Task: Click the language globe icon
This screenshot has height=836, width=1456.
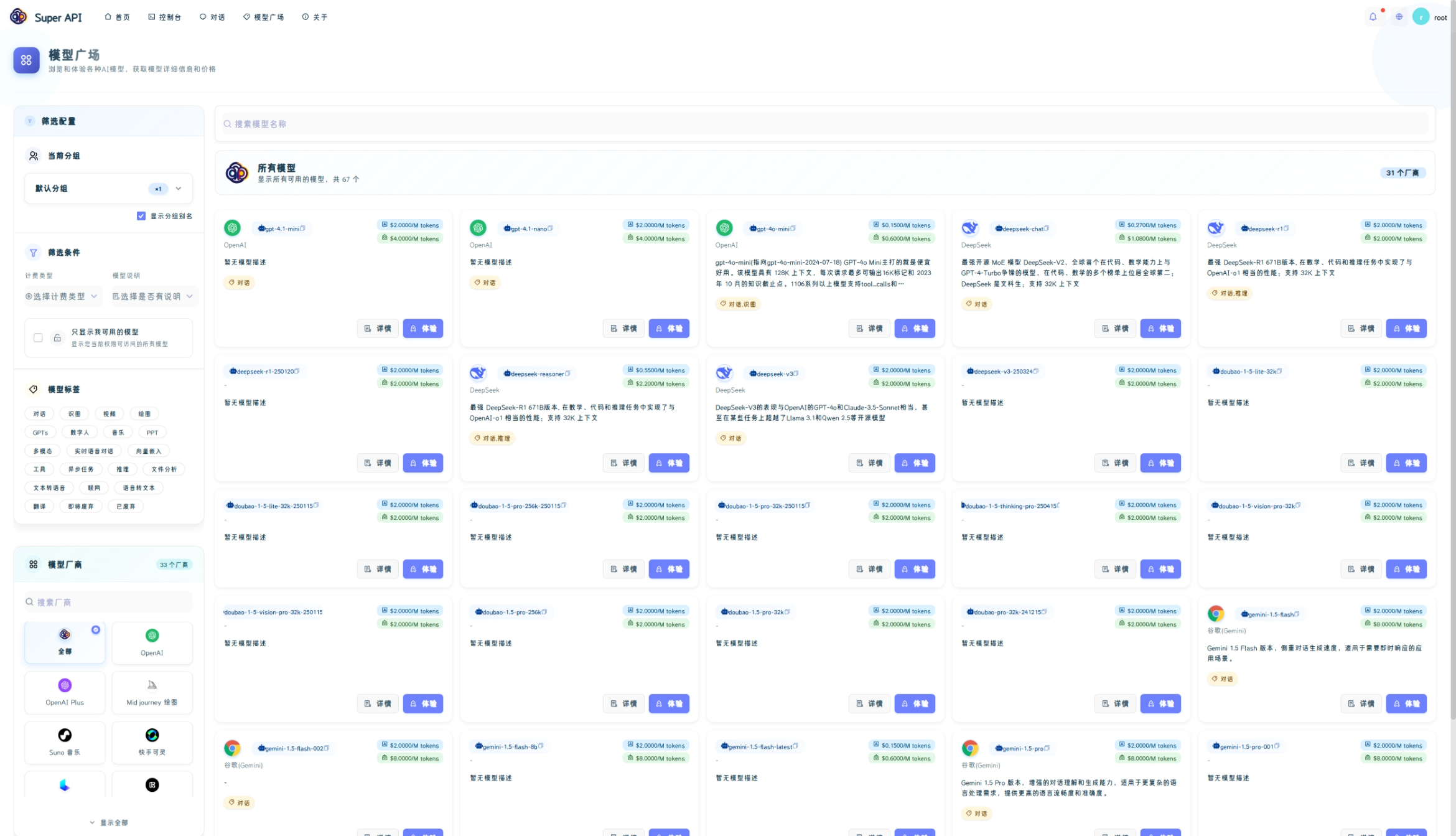Action: coord(1399,17)
